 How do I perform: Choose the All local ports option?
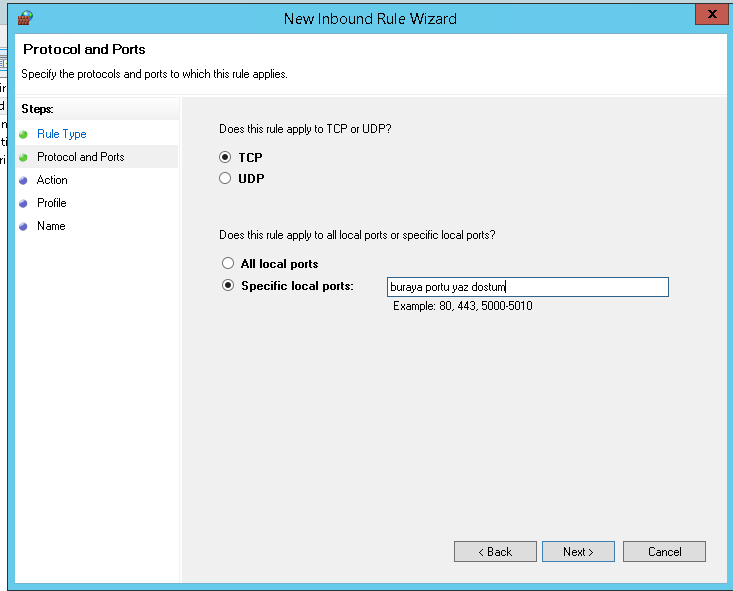click(228, 263)
